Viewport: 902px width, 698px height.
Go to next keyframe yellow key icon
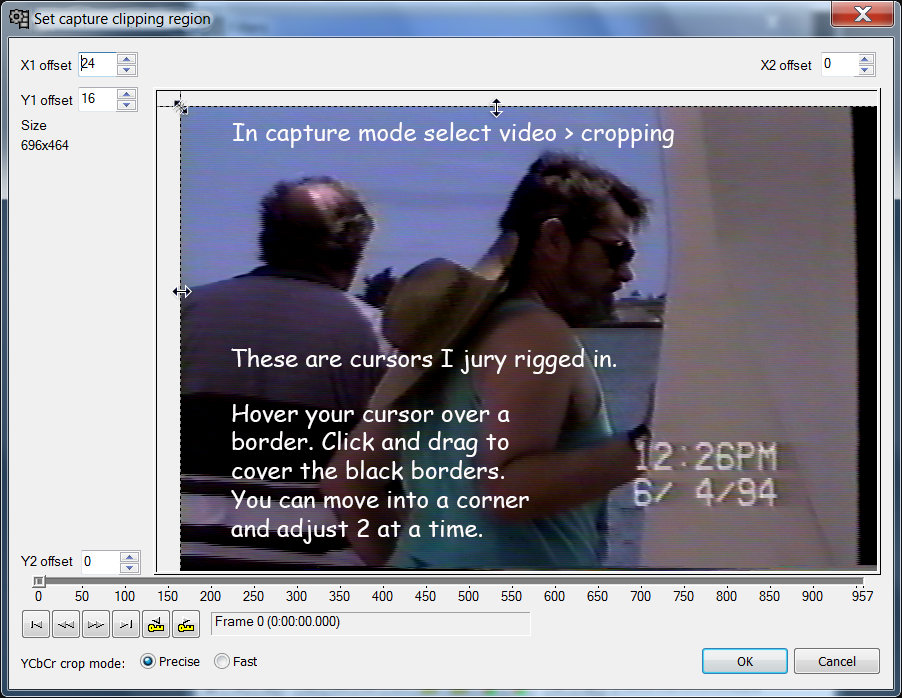[x=186, y=624]
